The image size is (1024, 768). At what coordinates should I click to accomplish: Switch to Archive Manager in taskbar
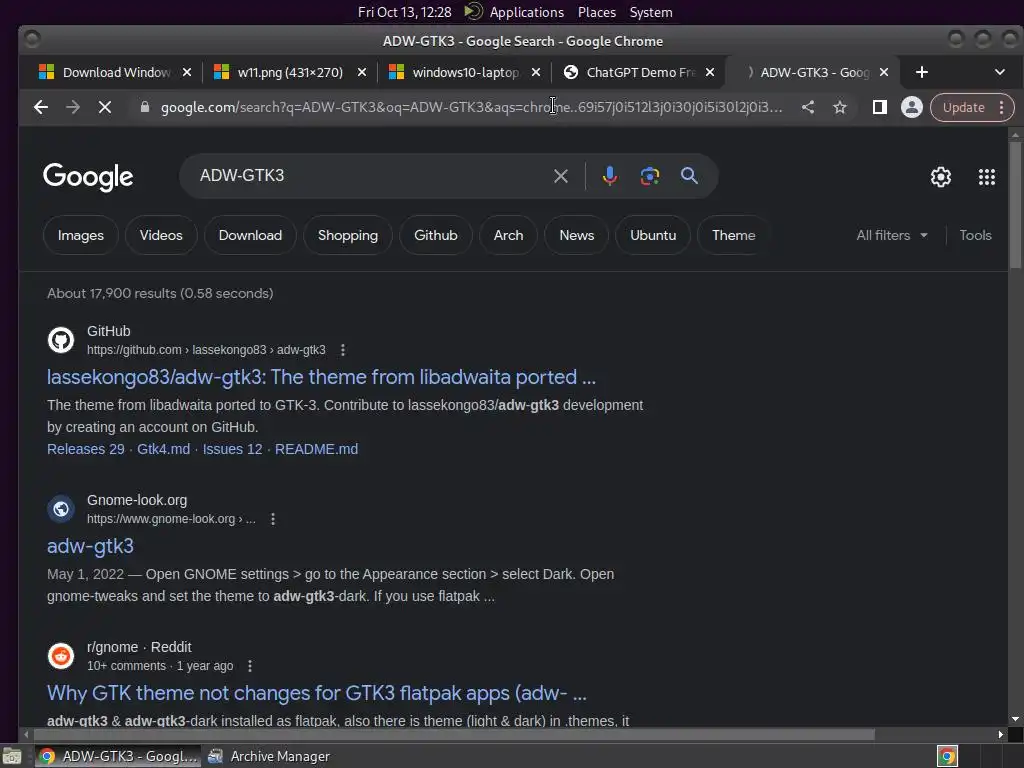coord(269,756)
